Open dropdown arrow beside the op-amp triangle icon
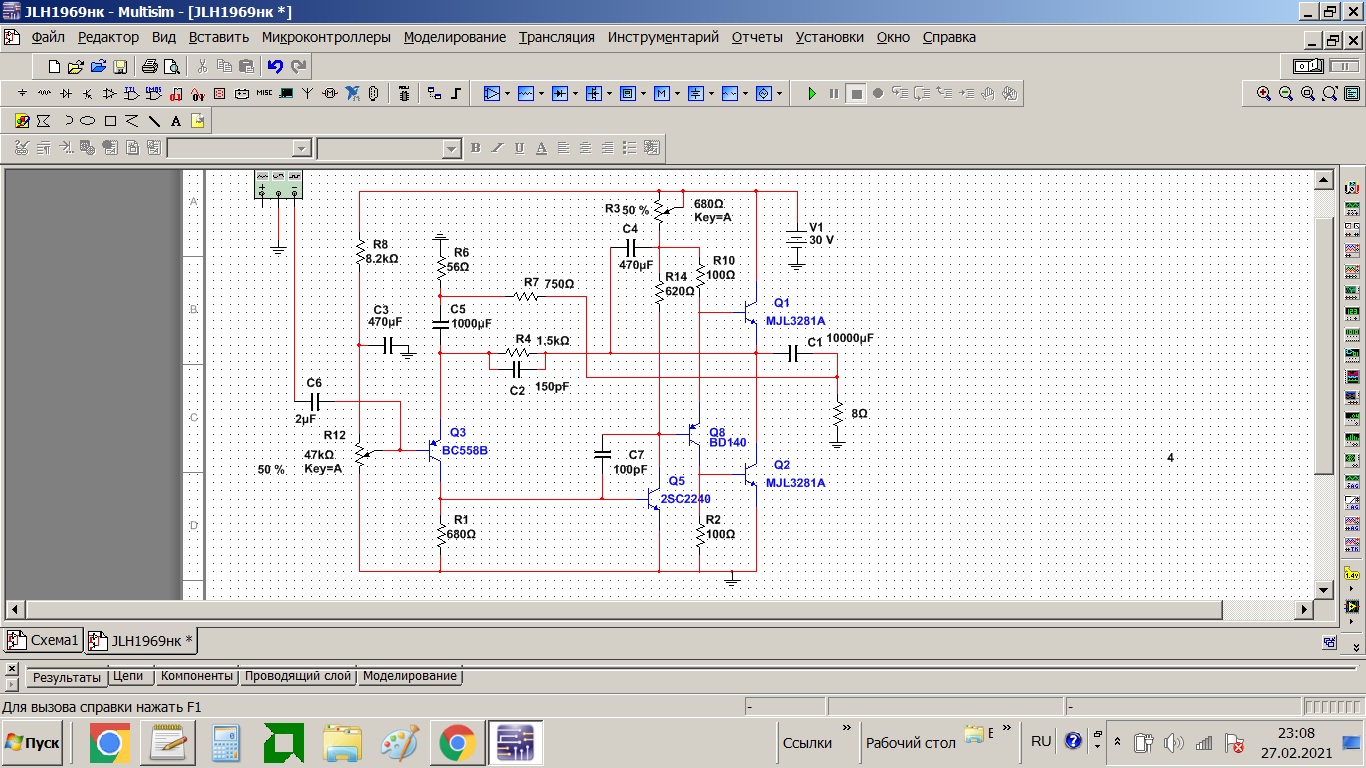Screen dimensions: 1366x768 [x=508, y=93]
